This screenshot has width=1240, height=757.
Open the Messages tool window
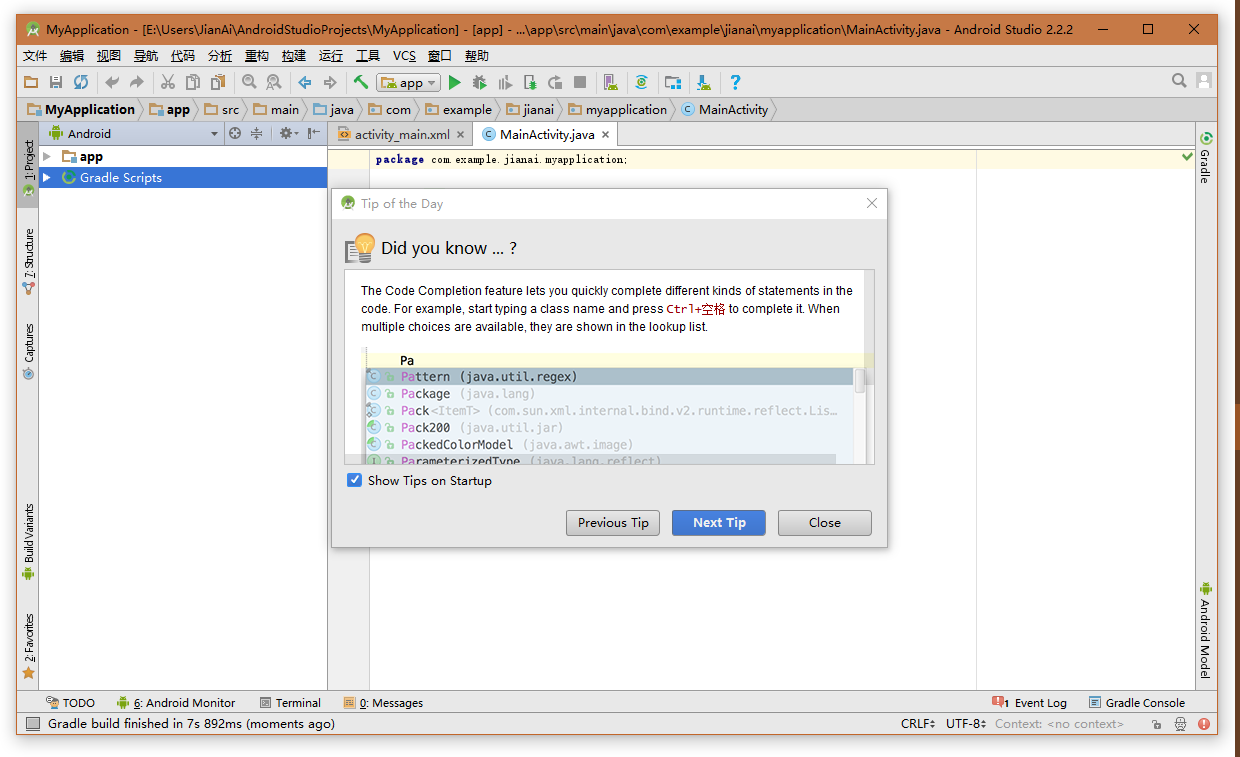pos(383,703)
